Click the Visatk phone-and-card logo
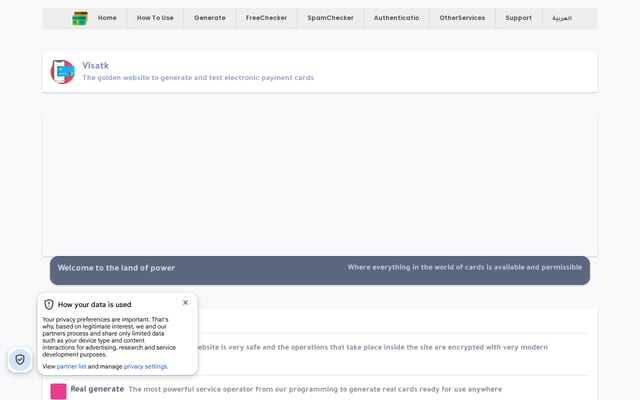The image size is (640, 400). pos(62,72)
